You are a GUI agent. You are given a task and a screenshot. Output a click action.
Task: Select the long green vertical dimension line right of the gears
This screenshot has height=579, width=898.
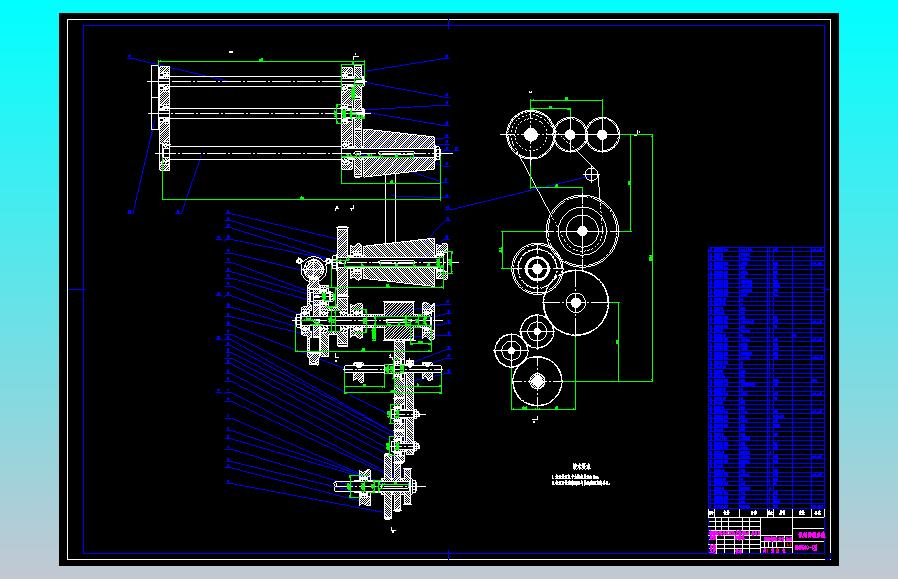[652, 258]
